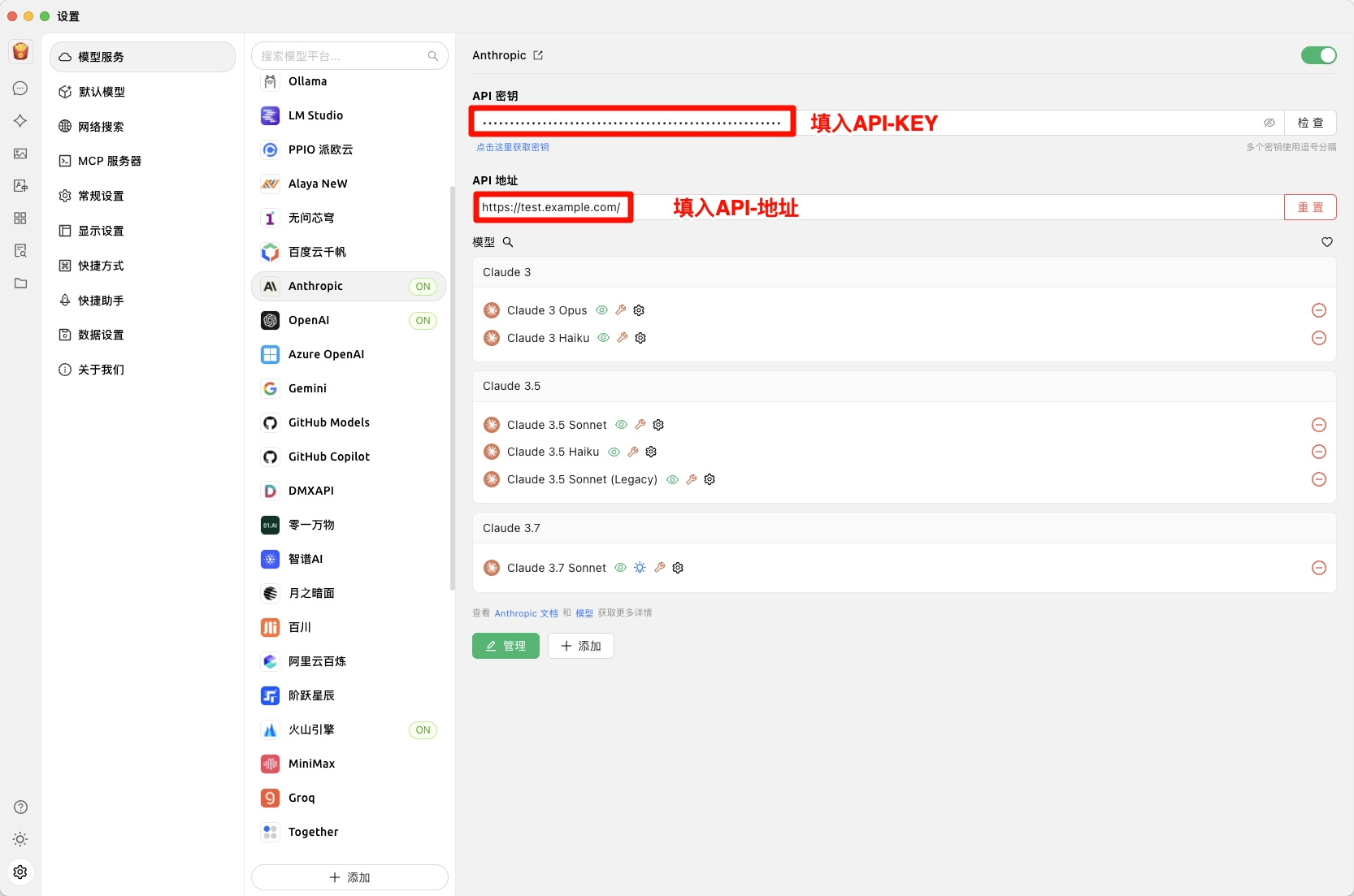Image resolution: width=1354 pixels, height=896 pixels.
Task: Select the OpenAI provider
Action: (349, 320)
